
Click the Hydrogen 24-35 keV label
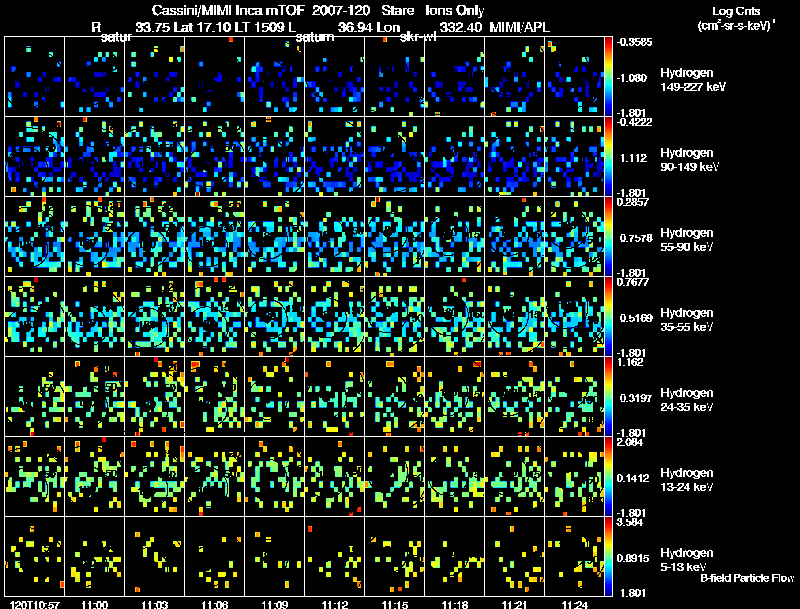tap(687, 400)
